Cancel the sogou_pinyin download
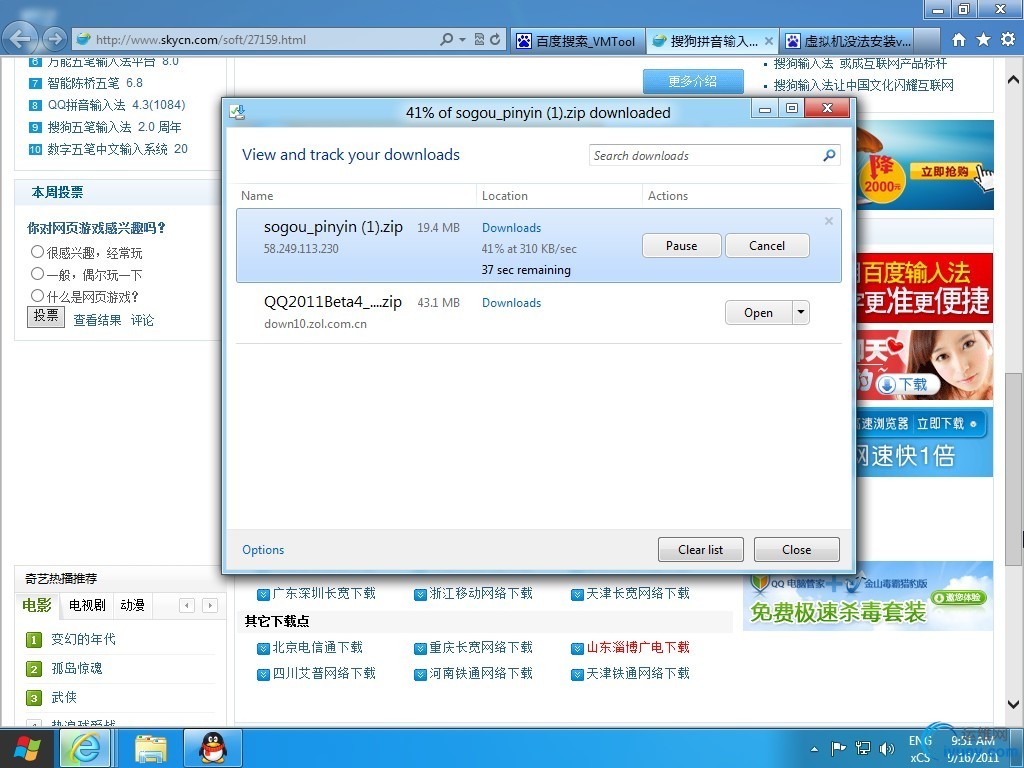The height and width of the screenshot is (768, 1024). pyautogui.click(x=767, y=246)
